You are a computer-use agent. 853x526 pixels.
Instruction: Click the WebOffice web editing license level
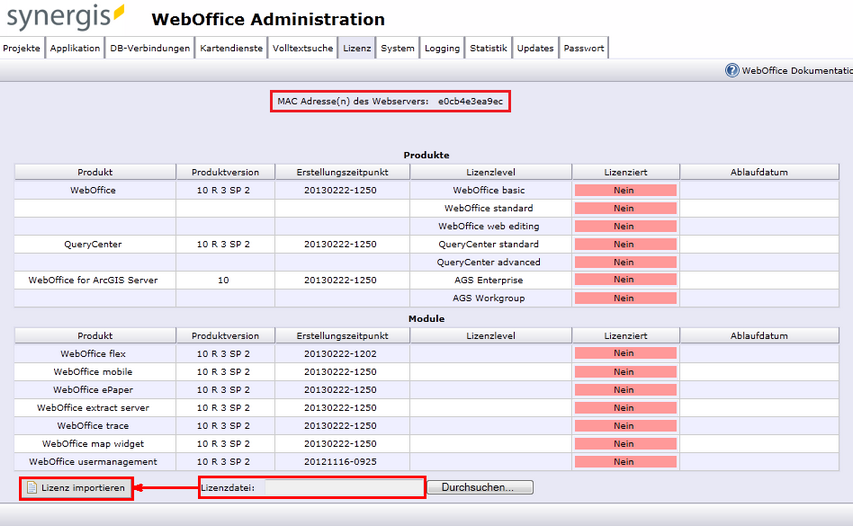pyautogui.click(x=489, y=226)
